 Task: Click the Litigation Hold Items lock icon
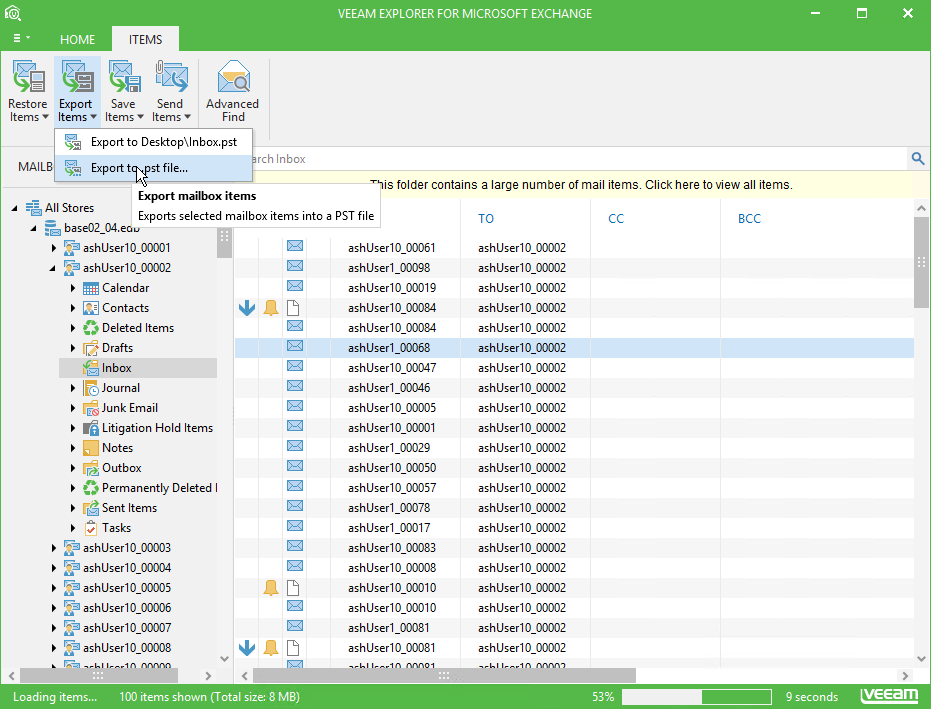click(x=91, y=428)
